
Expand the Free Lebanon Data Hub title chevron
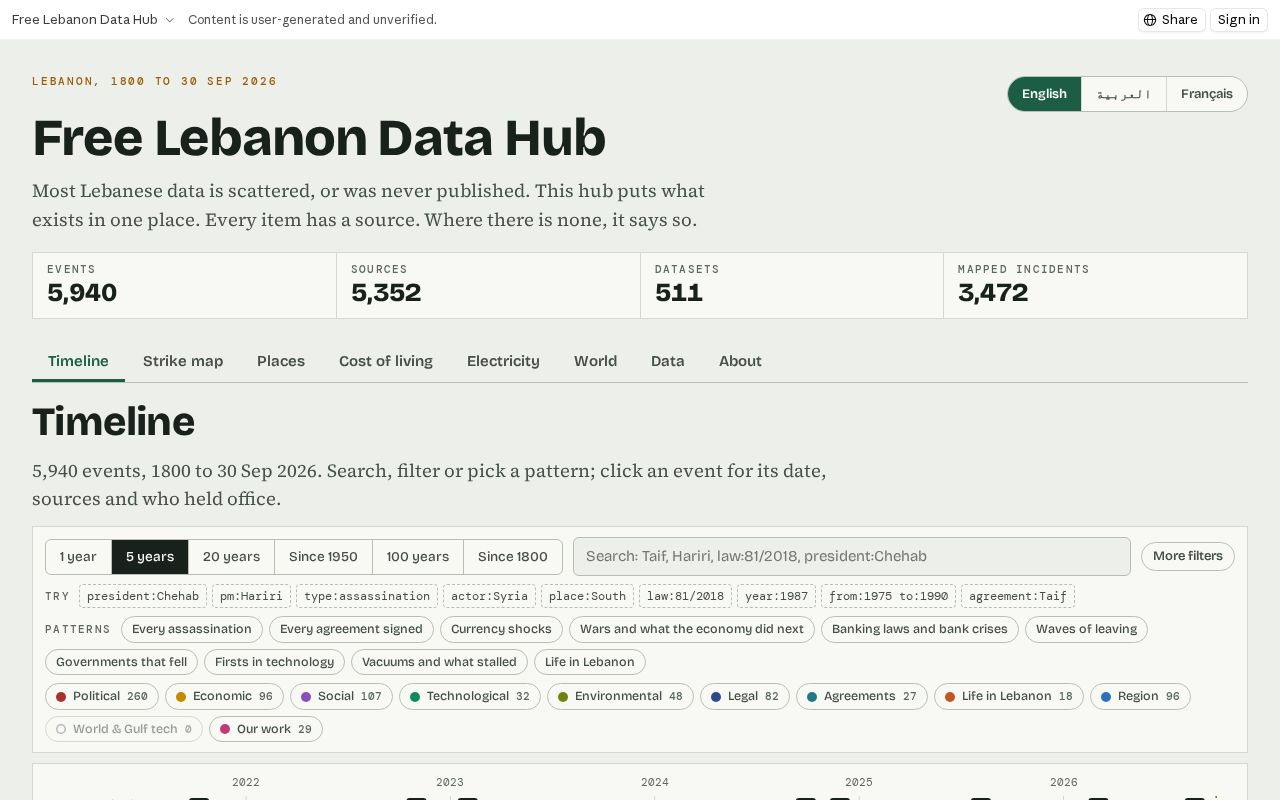[169, 20]
